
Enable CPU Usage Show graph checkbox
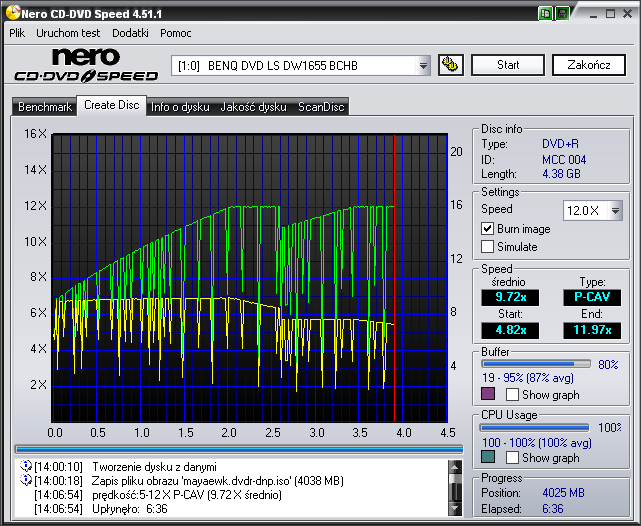coord(512,457)
